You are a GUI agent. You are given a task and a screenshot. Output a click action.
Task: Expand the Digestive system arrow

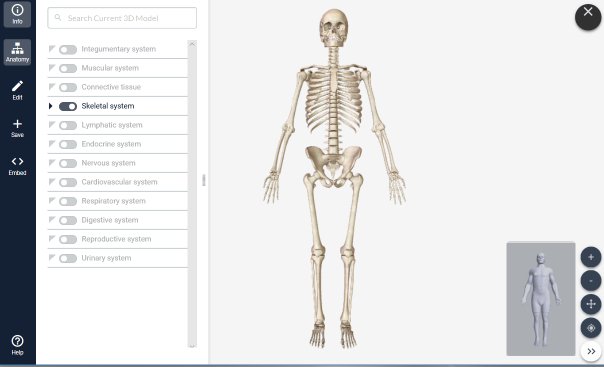pos(52,220)
